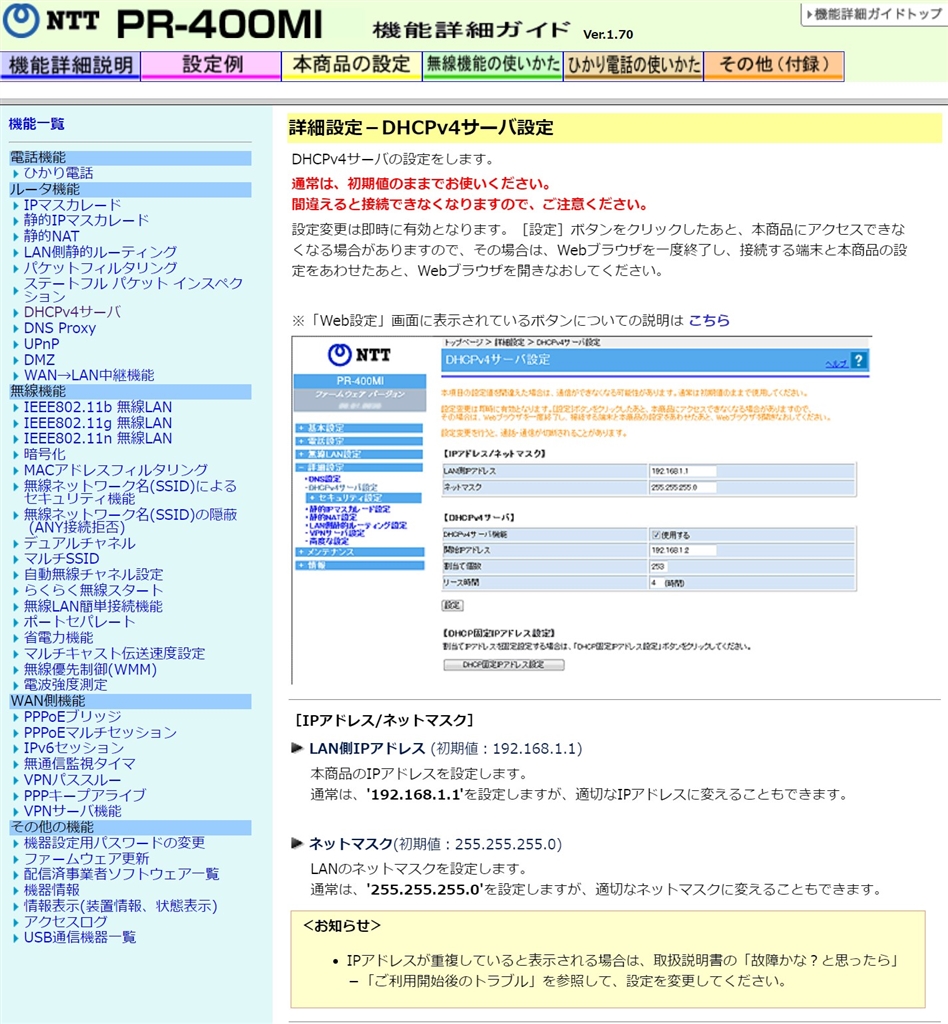Viewport: 948px width, 1024px height.
Task: Open PPPoEブリッジ sidebar link
Action: tap(72, 716)
